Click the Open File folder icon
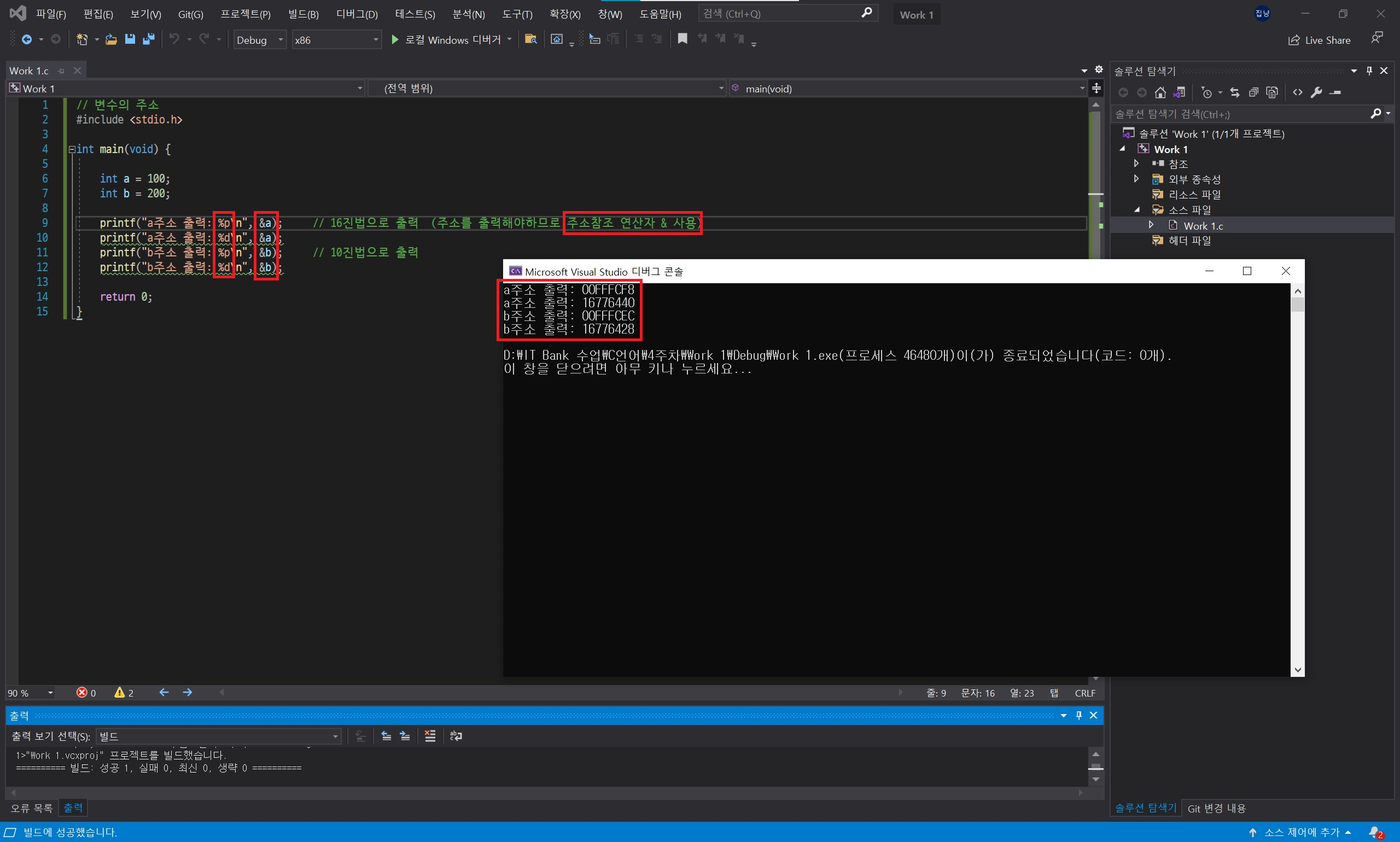The height and width of the screenshot is (842, 1400). [x=111, y=39]
